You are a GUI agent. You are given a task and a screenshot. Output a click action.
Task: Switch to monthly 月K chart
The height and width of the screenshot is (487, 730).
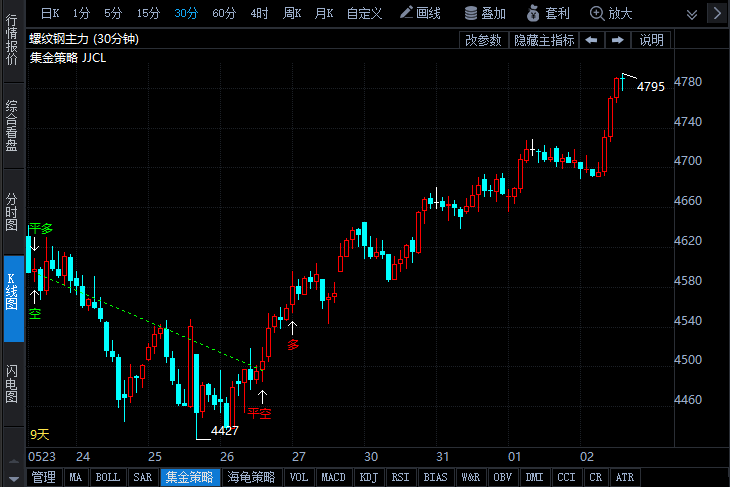(324, 14)
